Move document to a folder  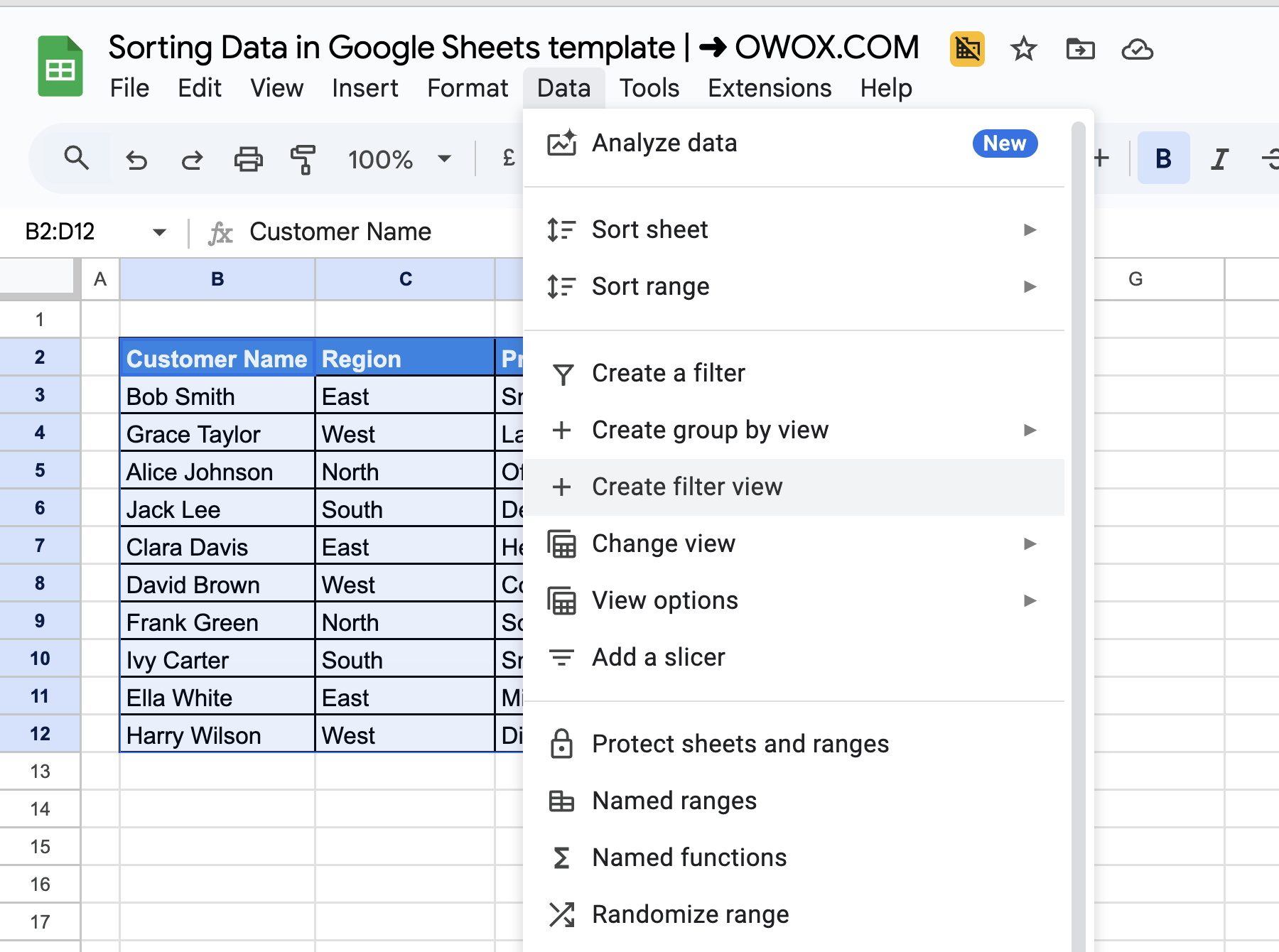pos(1080,49)
